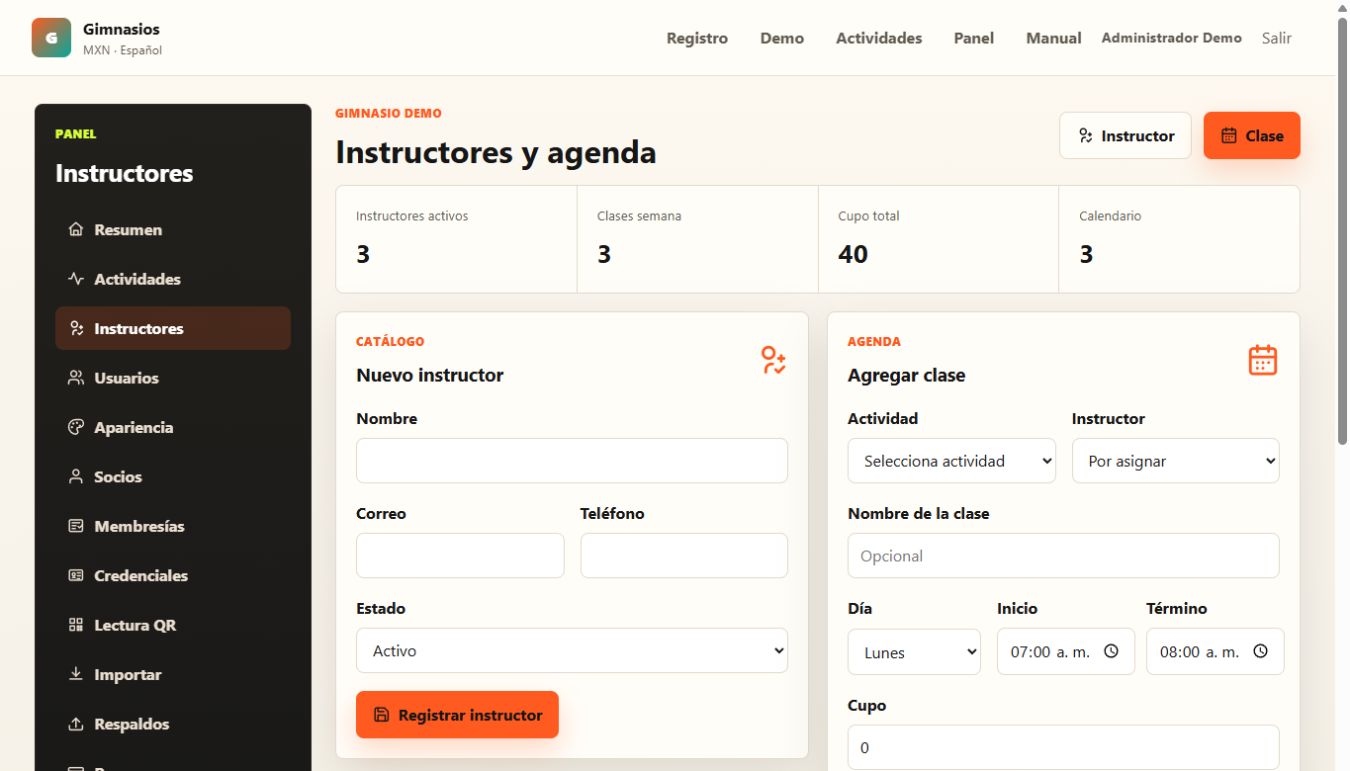Click the add-instructor icon in Catálogo card

point(773,360)
